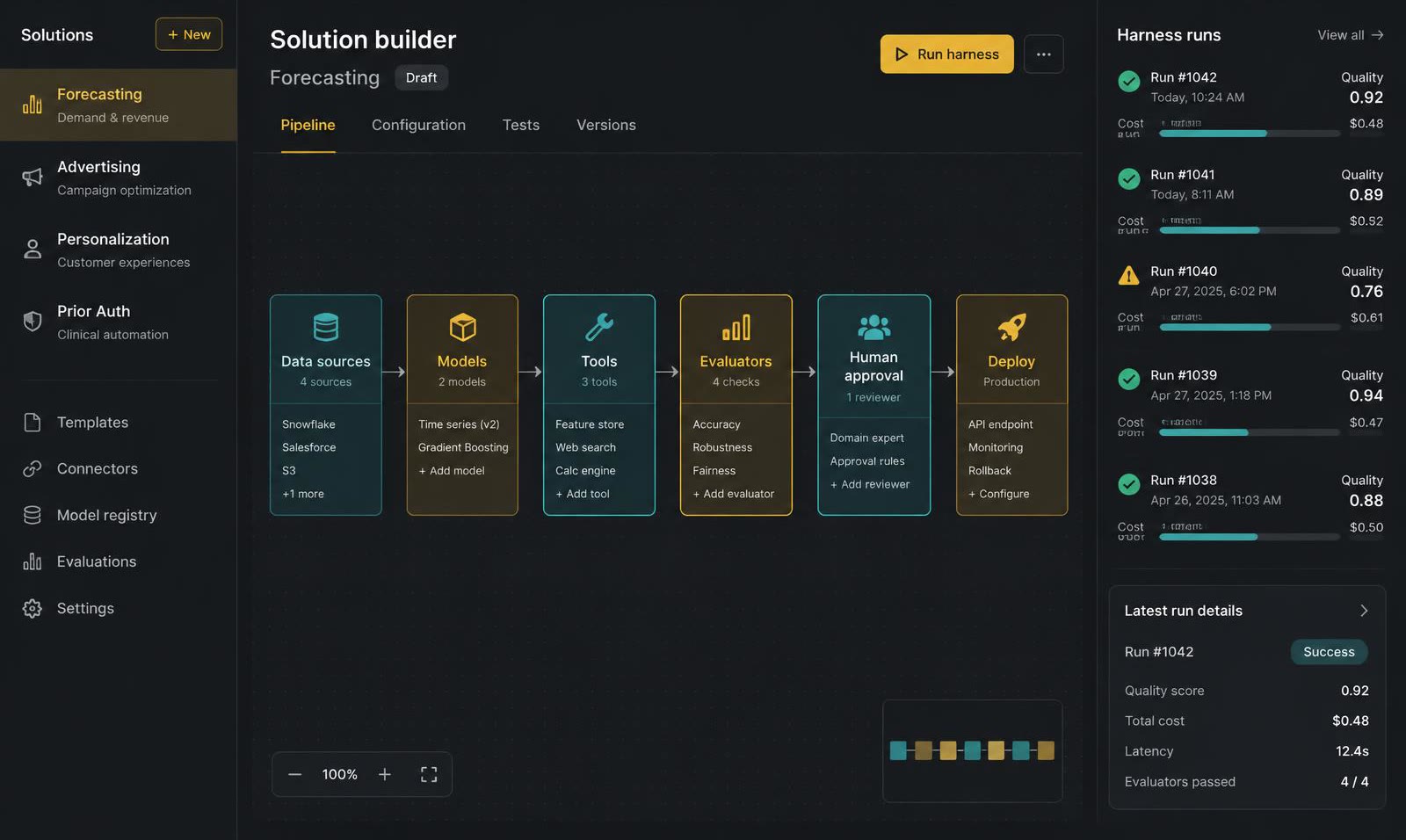Open Run #1041 in harness runs list
Screen dimensions: 1406x840
(1250, 201)
